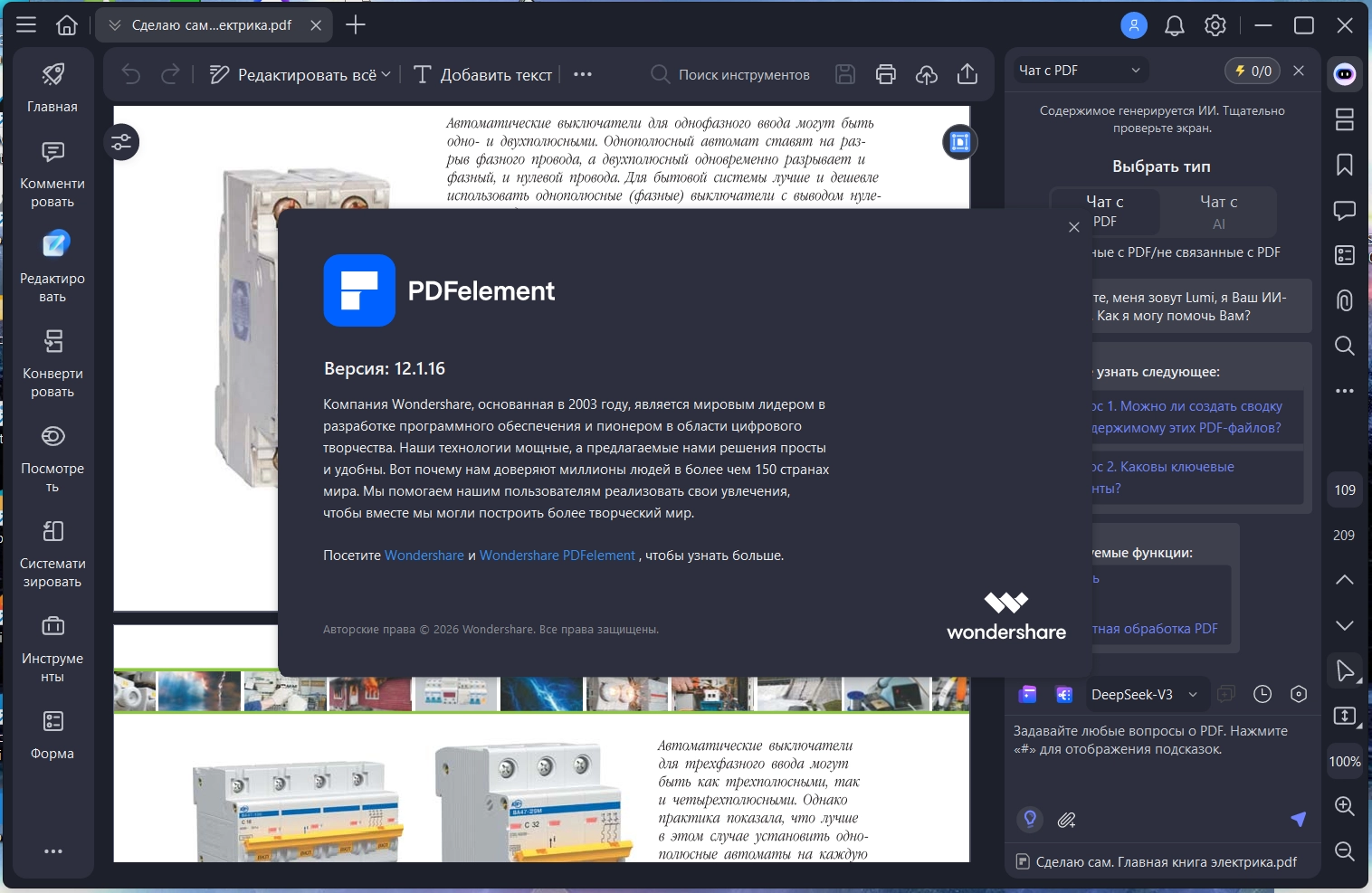Viewport: 1372px width, 893px height.
Task: Open notifications bell
Action: click(1175, 25)
